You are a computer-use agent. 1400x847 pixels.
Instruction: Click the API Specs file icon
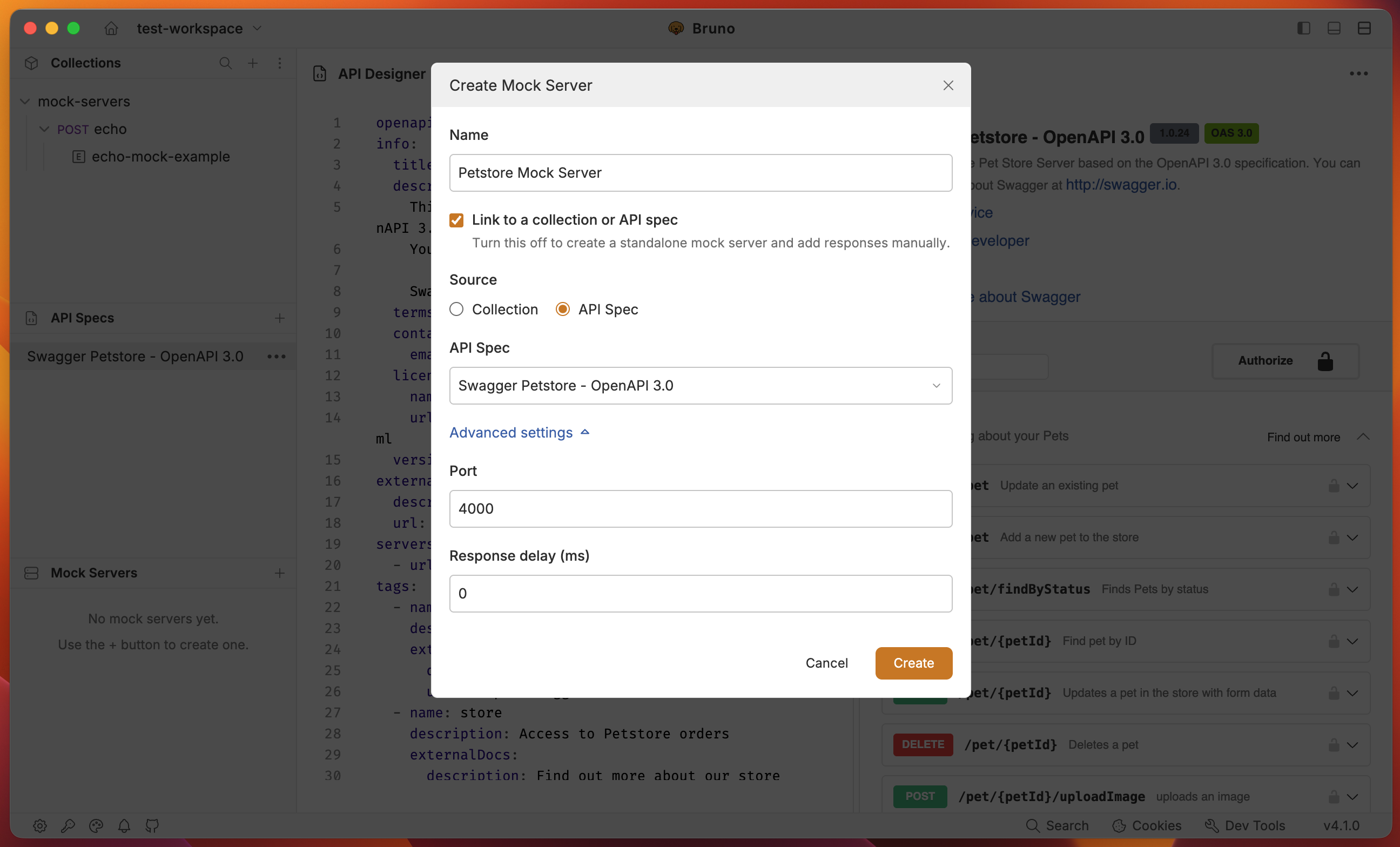coord(32,318)
